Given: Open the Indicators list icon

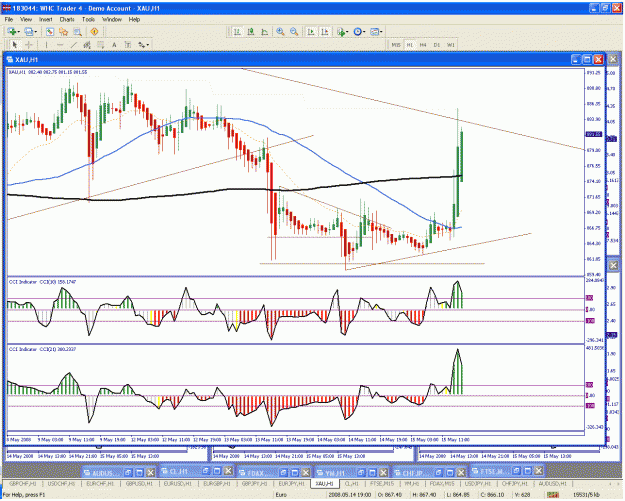Looking at the screenshot, I should (x=340, y=31).
